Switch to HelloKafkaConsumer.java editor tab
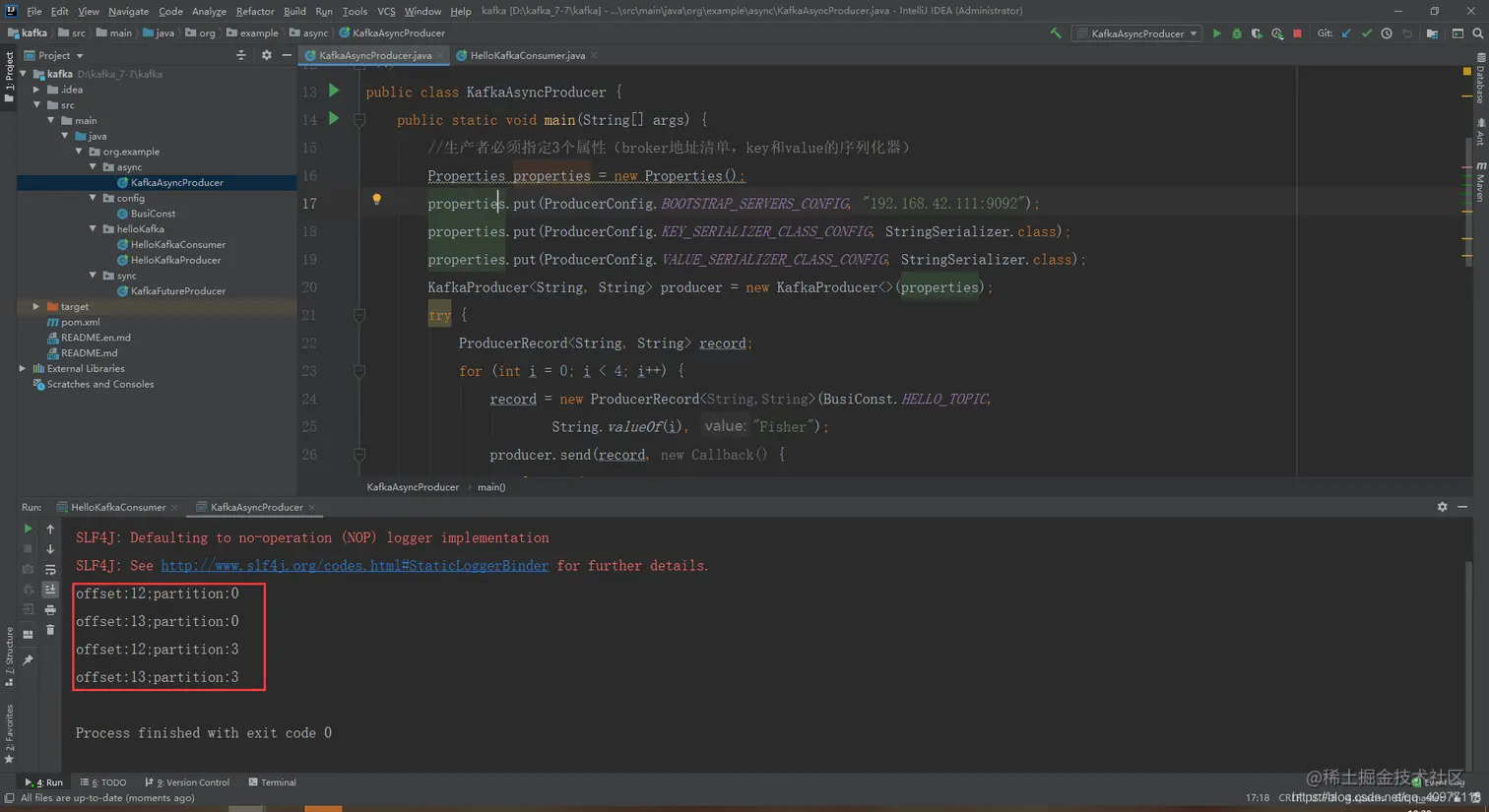Screen dimensions: 1489x812 pos(527,56)
